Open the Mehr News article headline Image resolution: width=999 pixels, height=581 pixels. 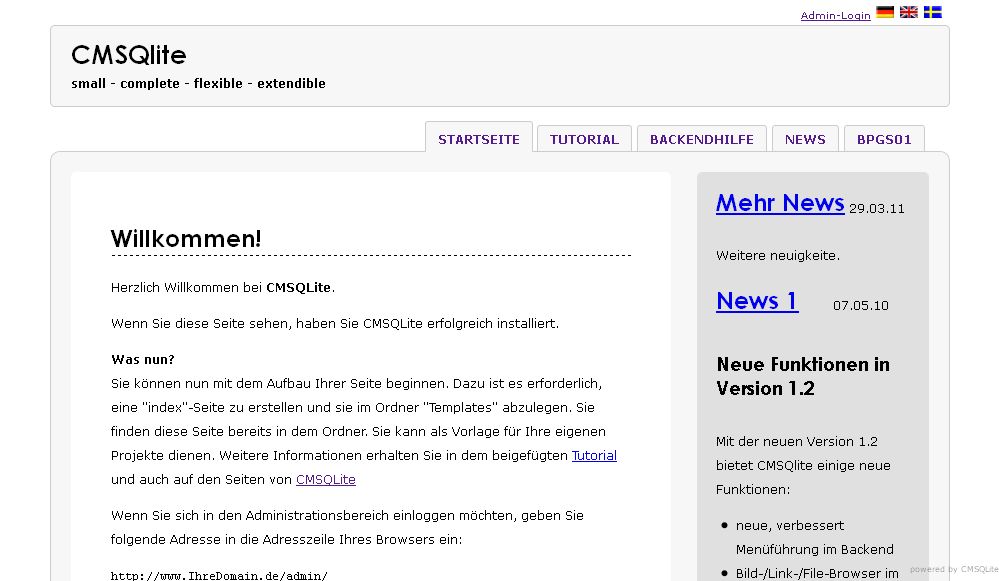click(x=780, y=203)
